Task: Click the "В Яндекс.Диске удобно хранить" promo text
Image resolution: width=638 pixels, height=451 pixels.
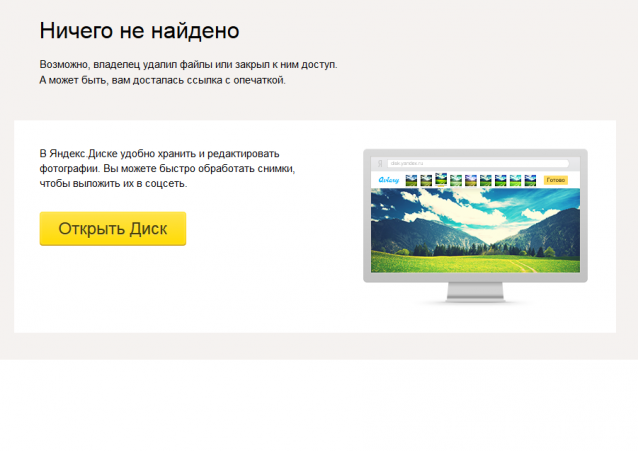Action: (159, 153)
